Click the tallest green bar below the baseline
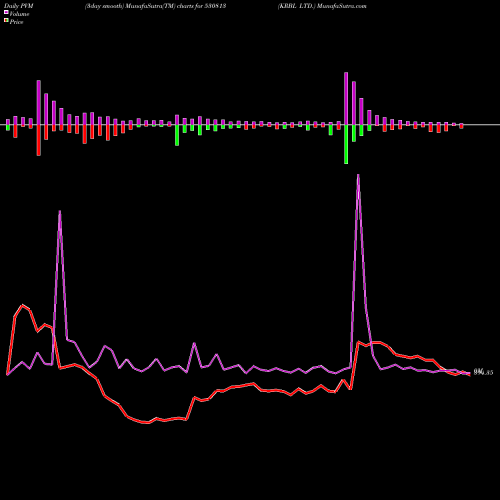Screen dimensions: 500x500 pos(346,144)
